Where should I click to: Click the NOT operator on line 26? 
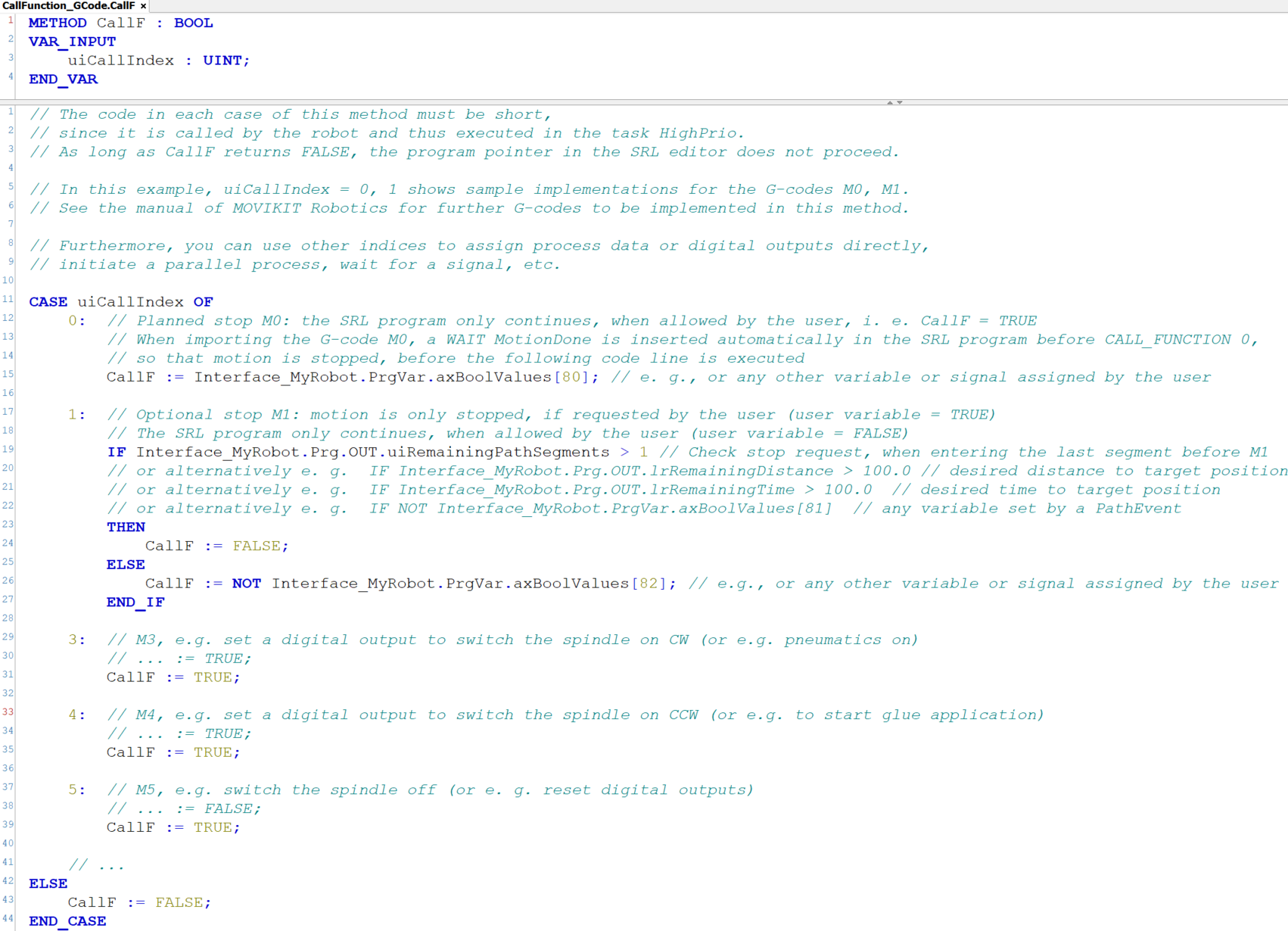246,584
